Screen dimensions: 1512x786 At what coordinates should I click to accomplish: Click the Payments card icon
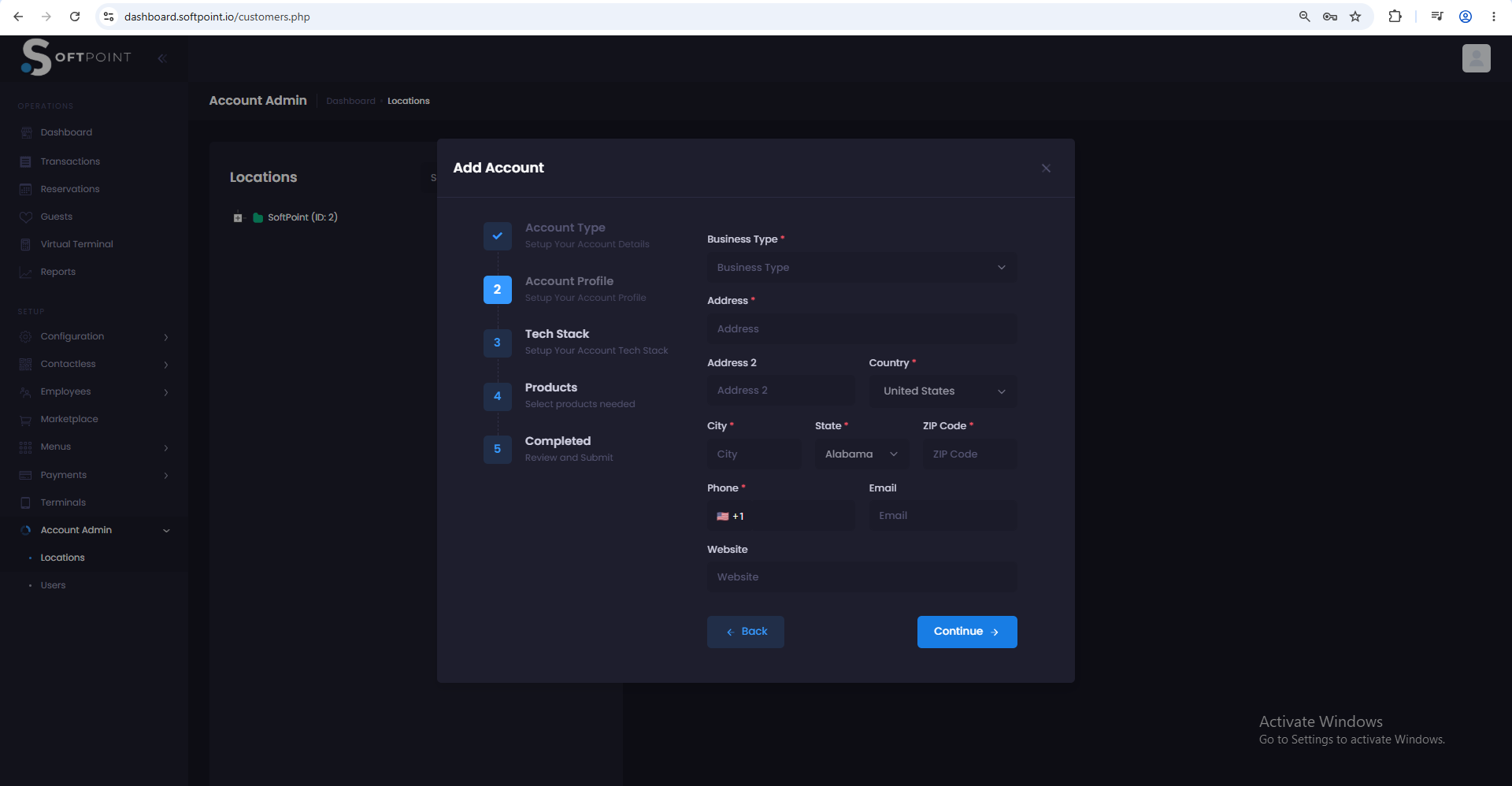[x=26, y=475]
